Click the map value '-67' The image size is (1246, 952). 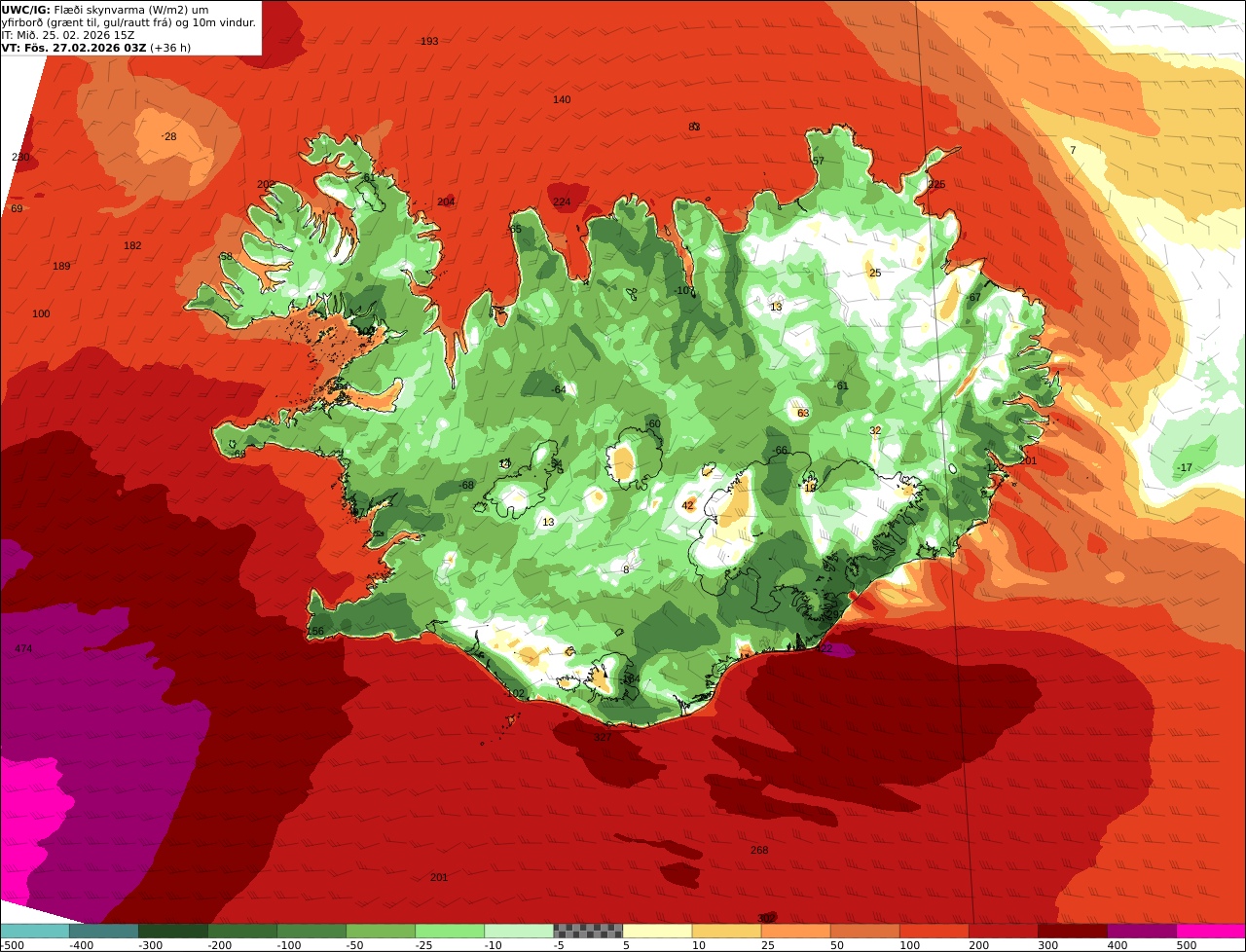pyautogui.click(x=972, y=297)
